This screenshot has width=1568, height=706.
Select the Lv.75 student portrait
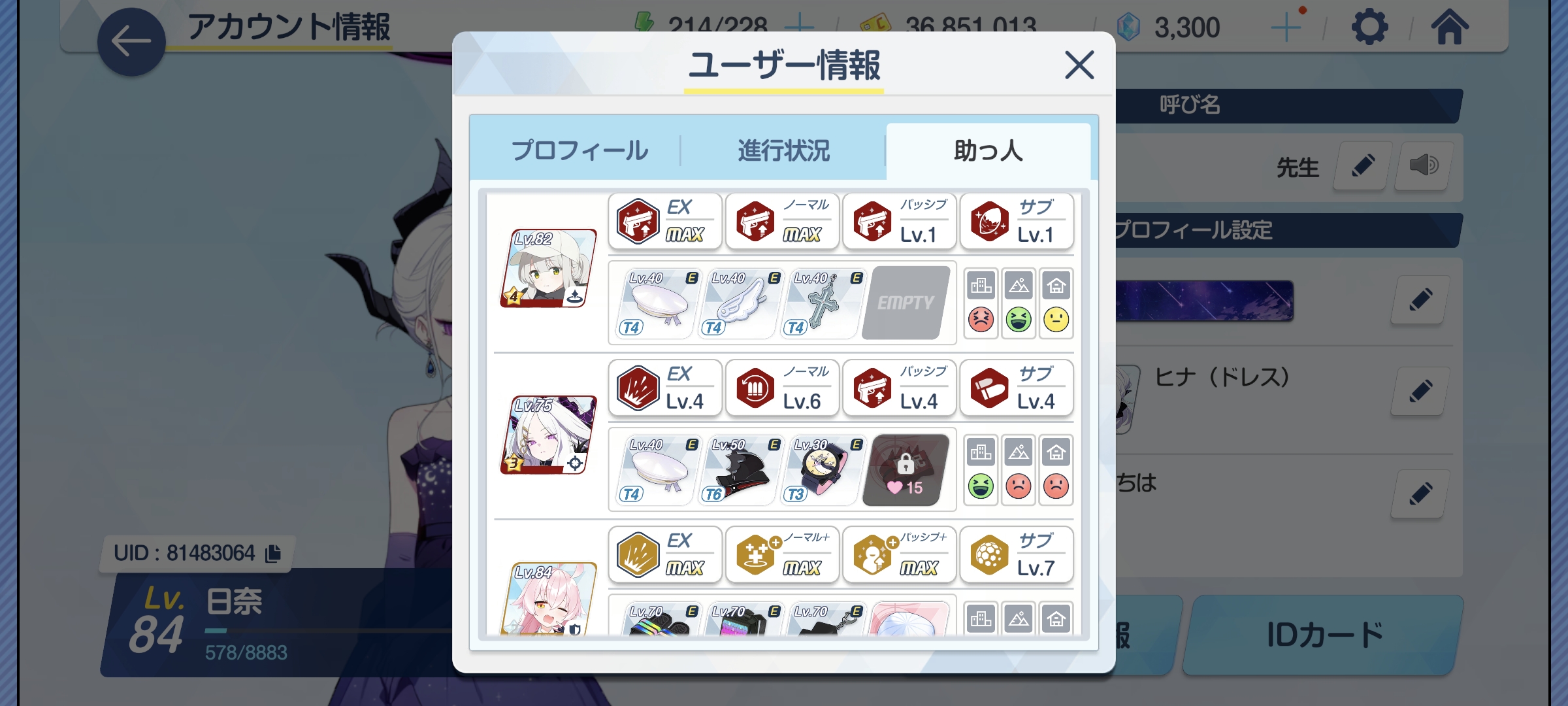[x=548, y=435]
